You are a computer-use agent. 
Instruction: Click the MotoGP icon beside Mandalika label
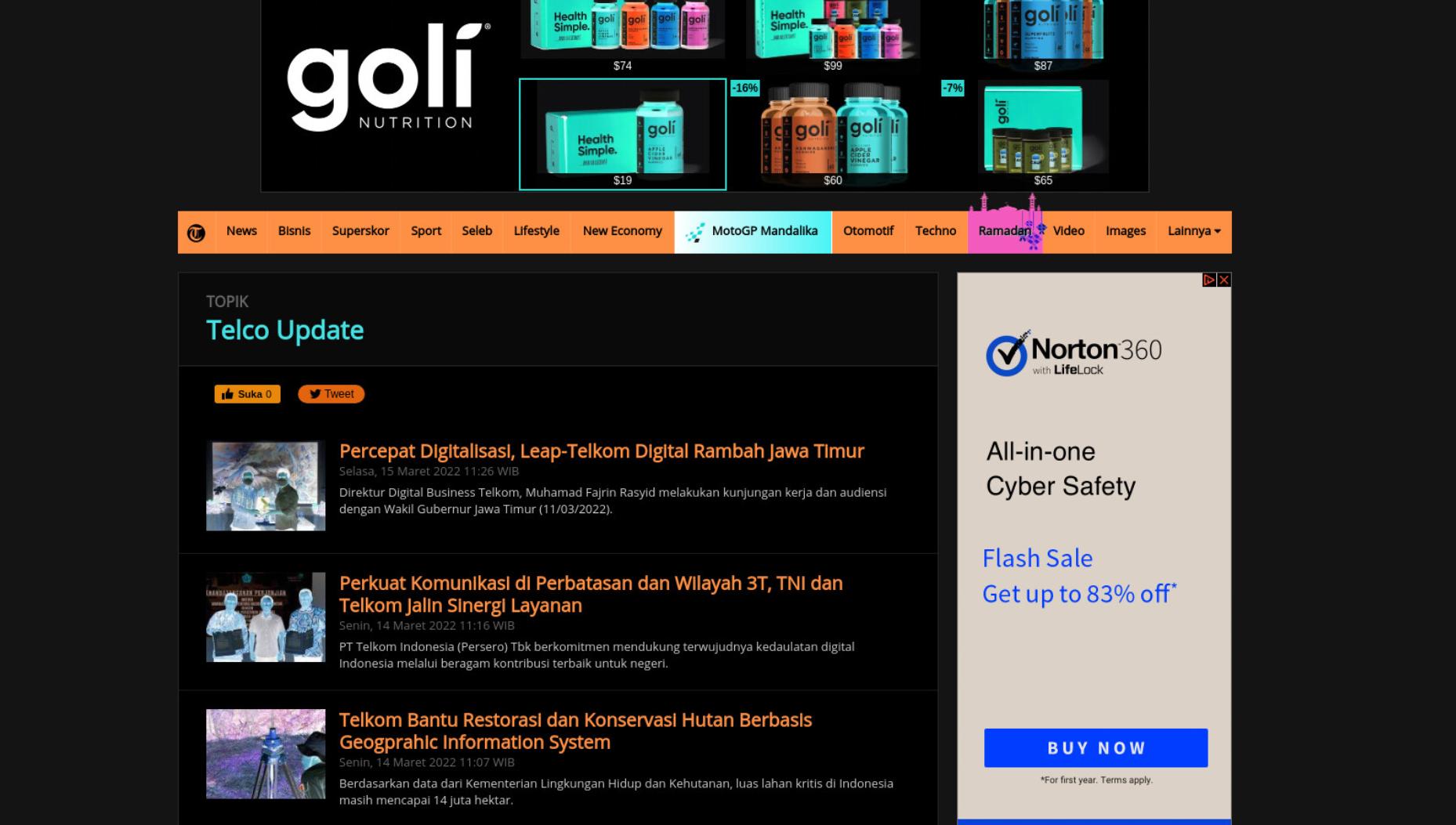(695, 233)
